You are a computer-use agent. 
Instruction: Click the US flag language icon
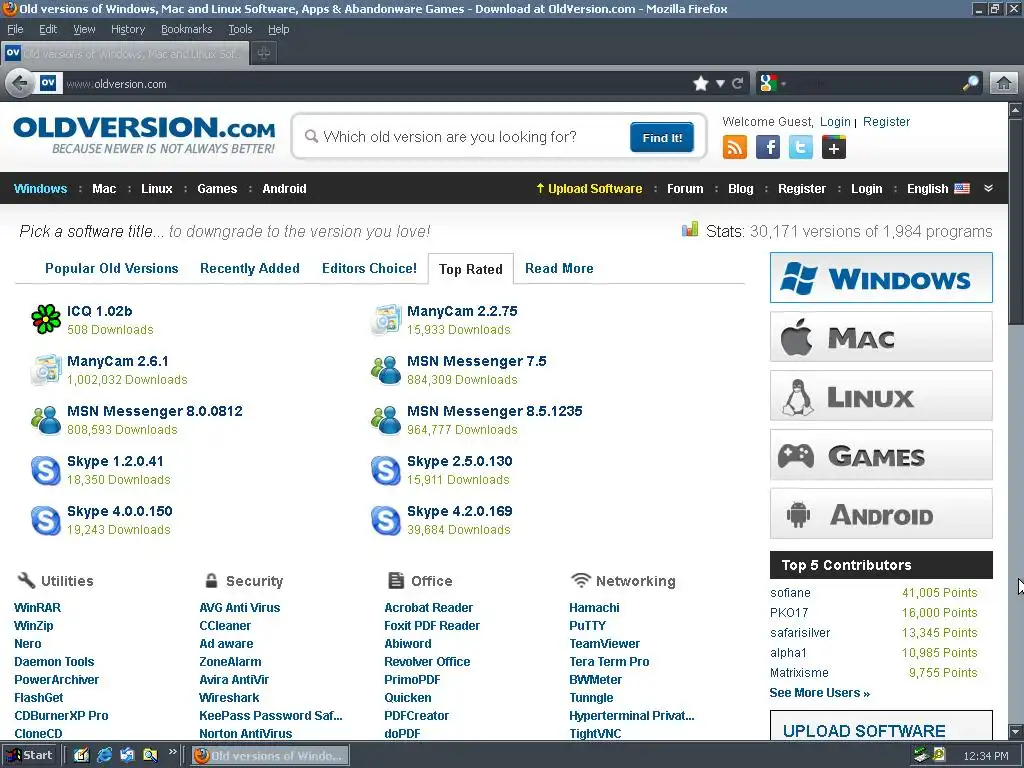coord(961,188)
